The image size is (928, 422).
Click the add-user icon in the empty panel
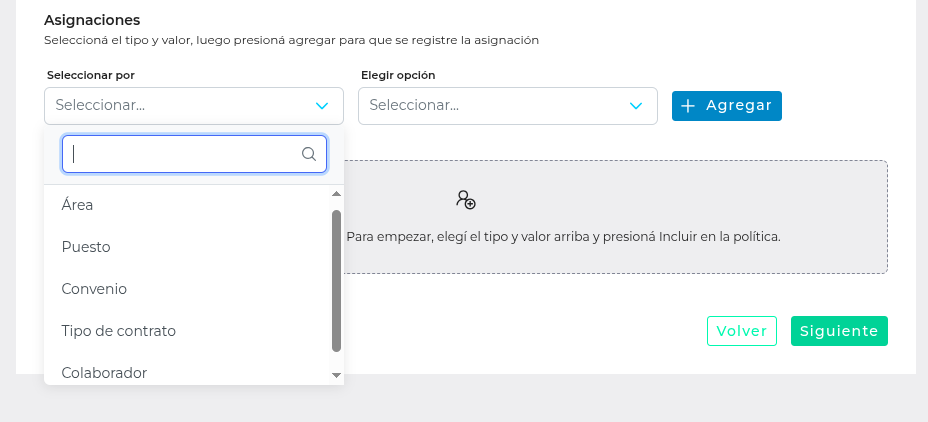pos(466,199)
